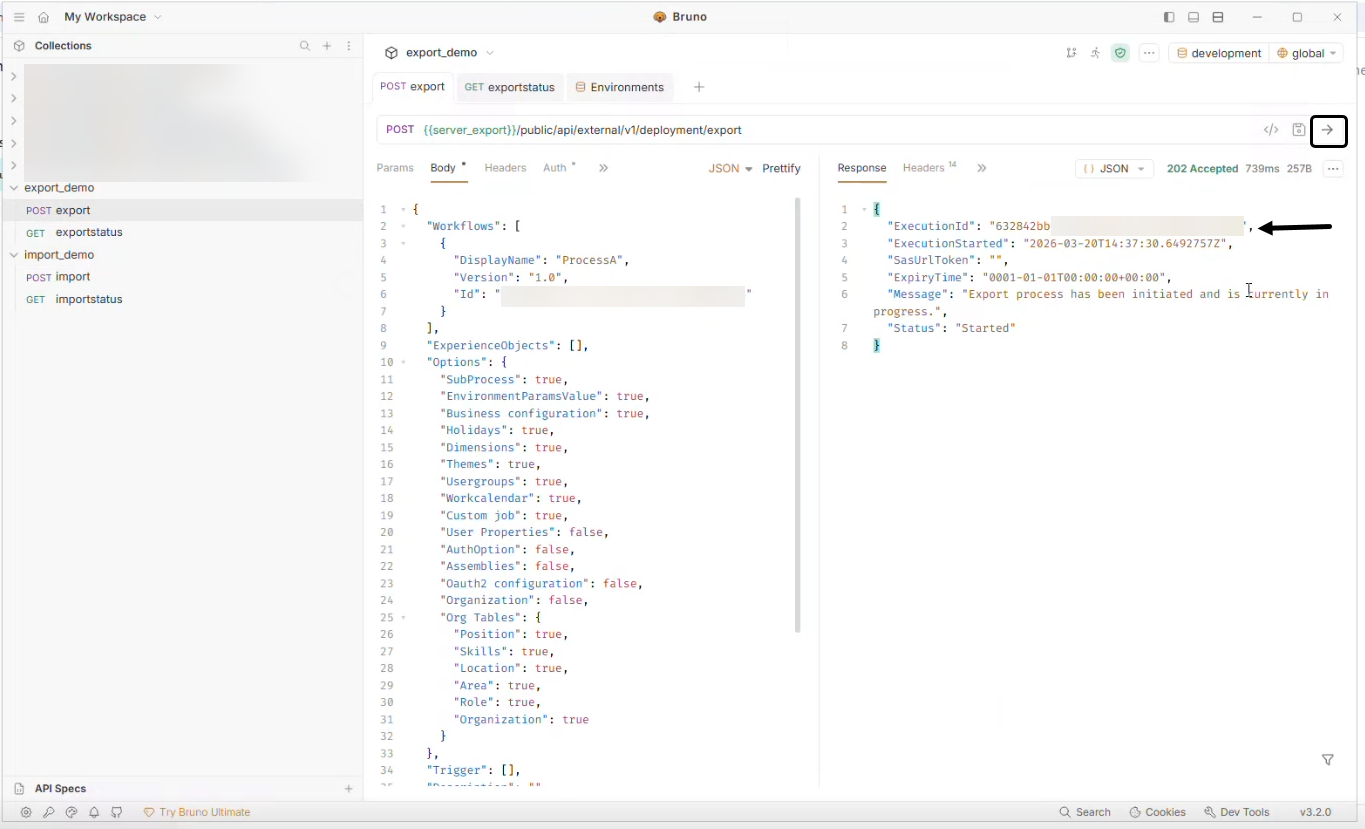Open the key icon in status bar
Image resolution: width=1365 pixels, height=829 pixels.
pyautogui.click(x=48, y=812)
